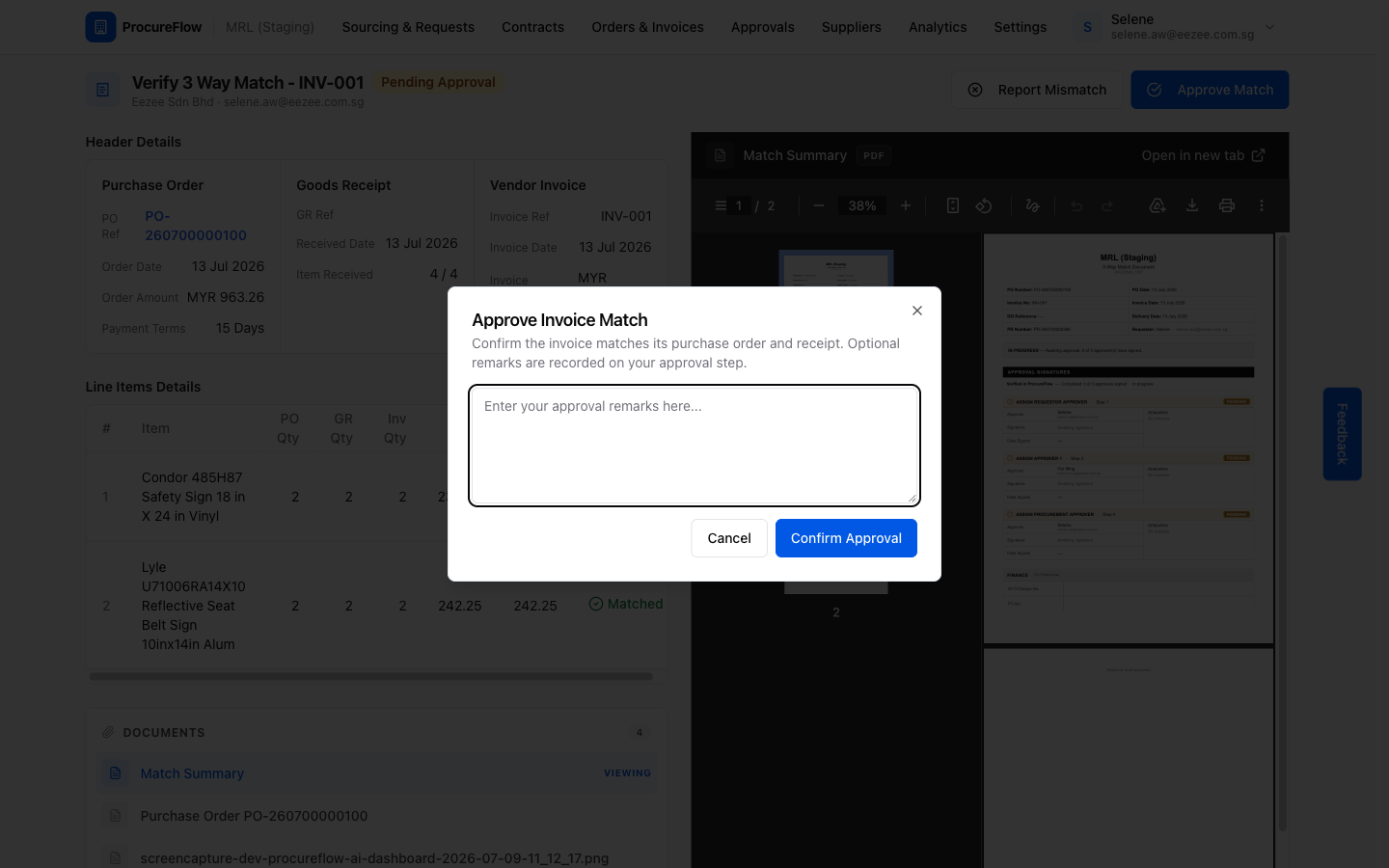Click the PDF viewer vertical scrollbar
The height and width of the screenshot is (868, 1389).
pyautogui.click(x=1282, y=532)
